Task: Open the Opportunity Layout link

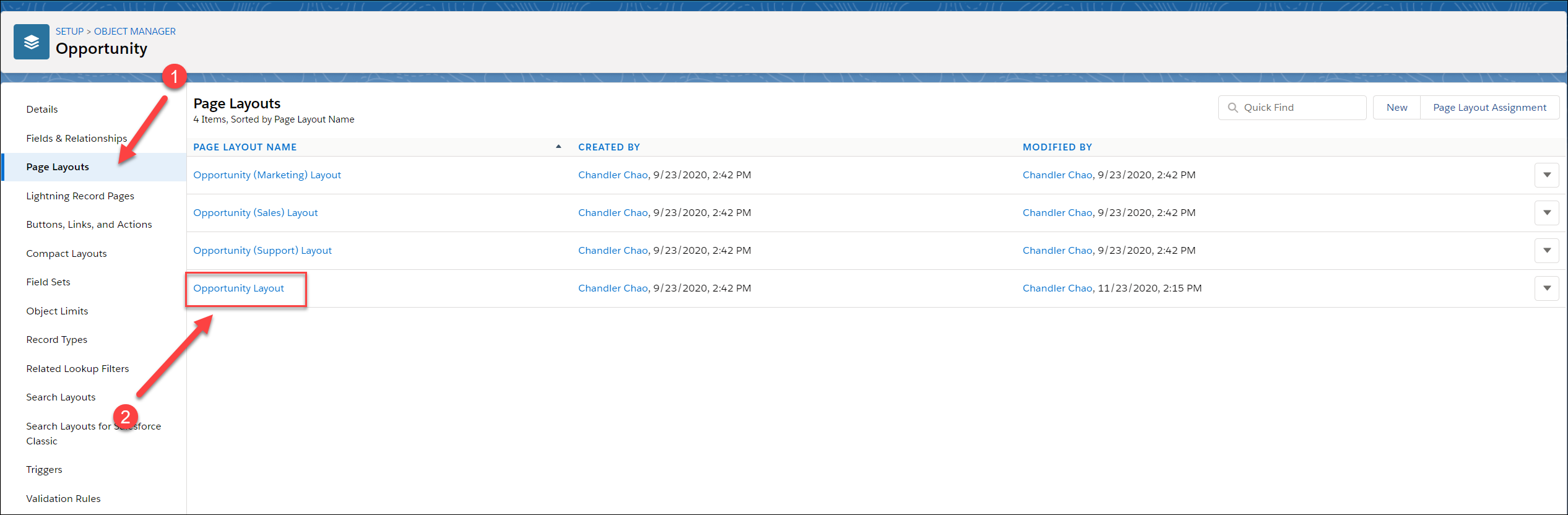Action: 238,288
